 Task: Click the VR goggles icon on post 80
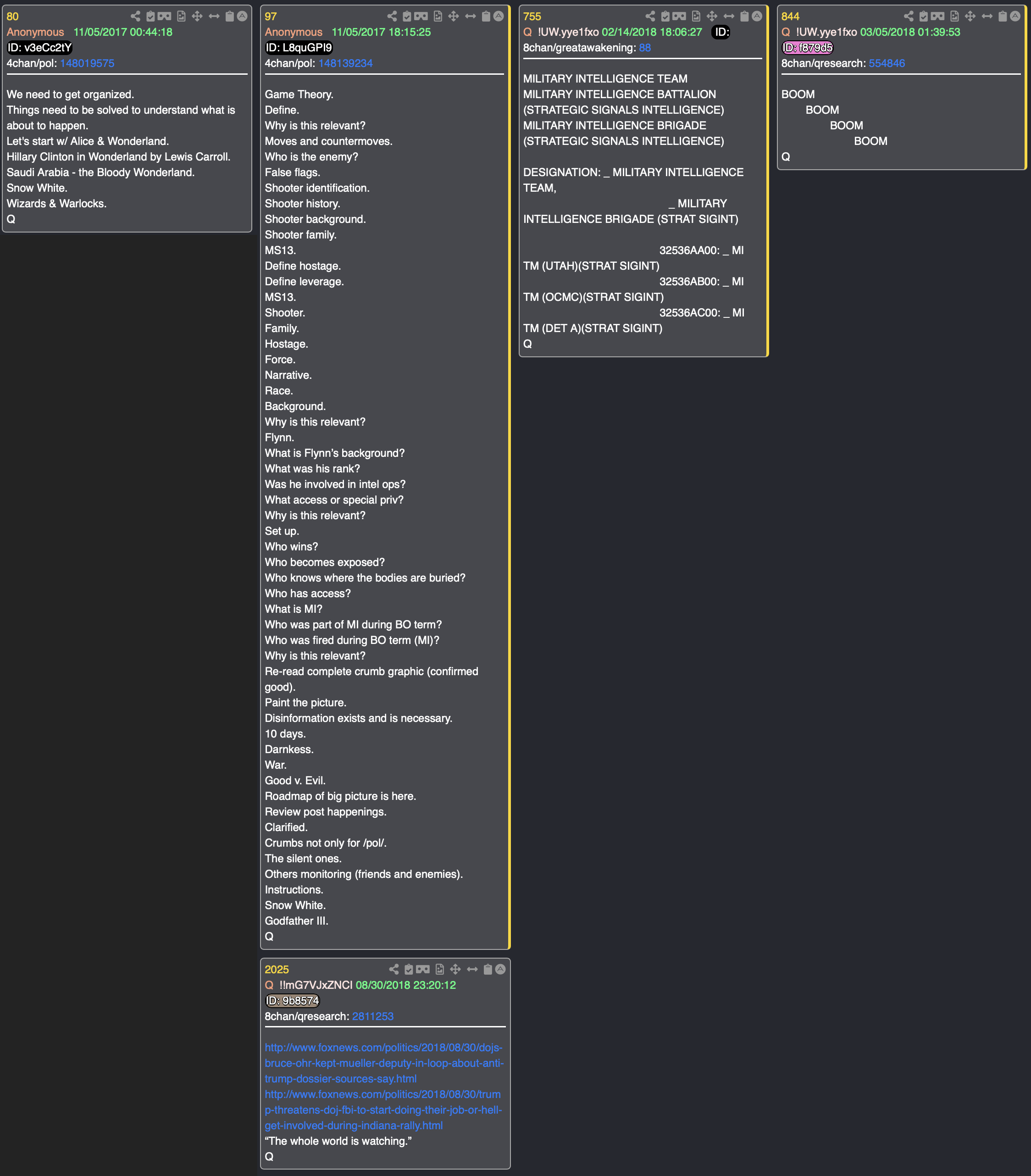[x=165, y=16]
